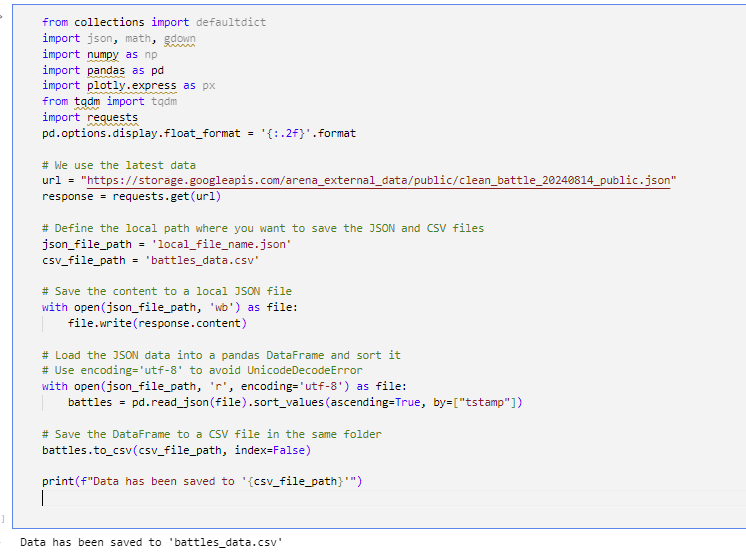Click 'file.write(response.content)' line
This screenshot has height=556, width=746.
click(x=157, y=323)
